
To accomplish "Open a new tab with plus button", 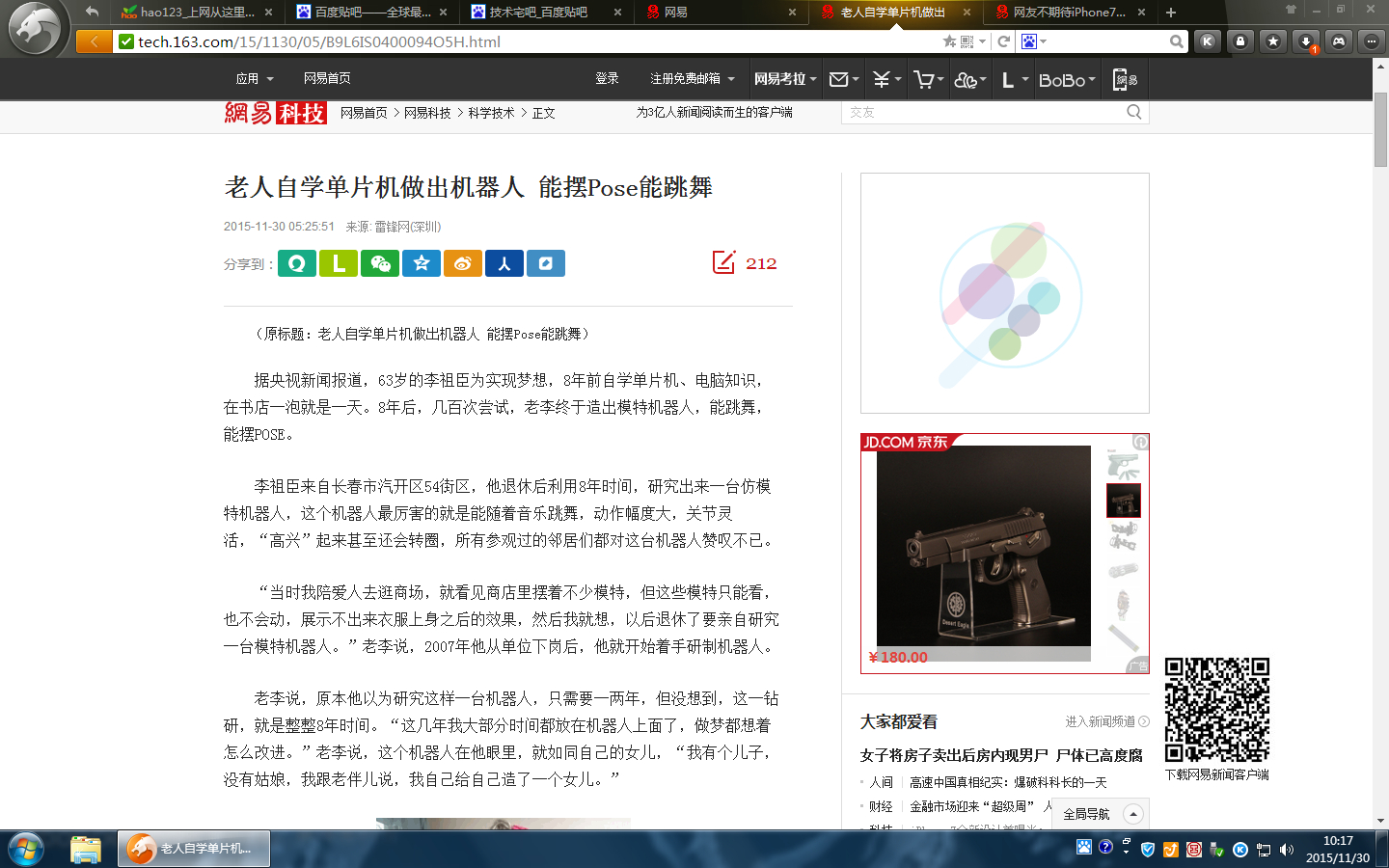I will [1171, 12].
